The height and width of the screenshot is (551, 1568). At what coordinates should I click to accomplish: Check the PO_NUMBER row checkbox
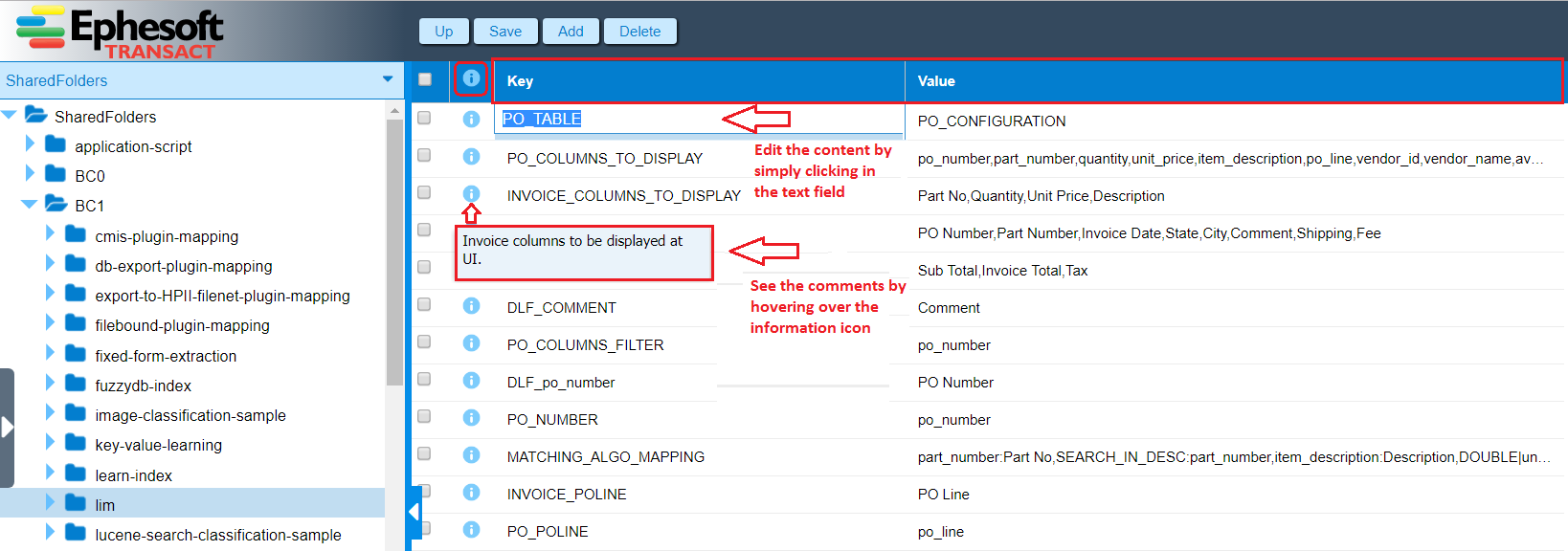[424, 416]
